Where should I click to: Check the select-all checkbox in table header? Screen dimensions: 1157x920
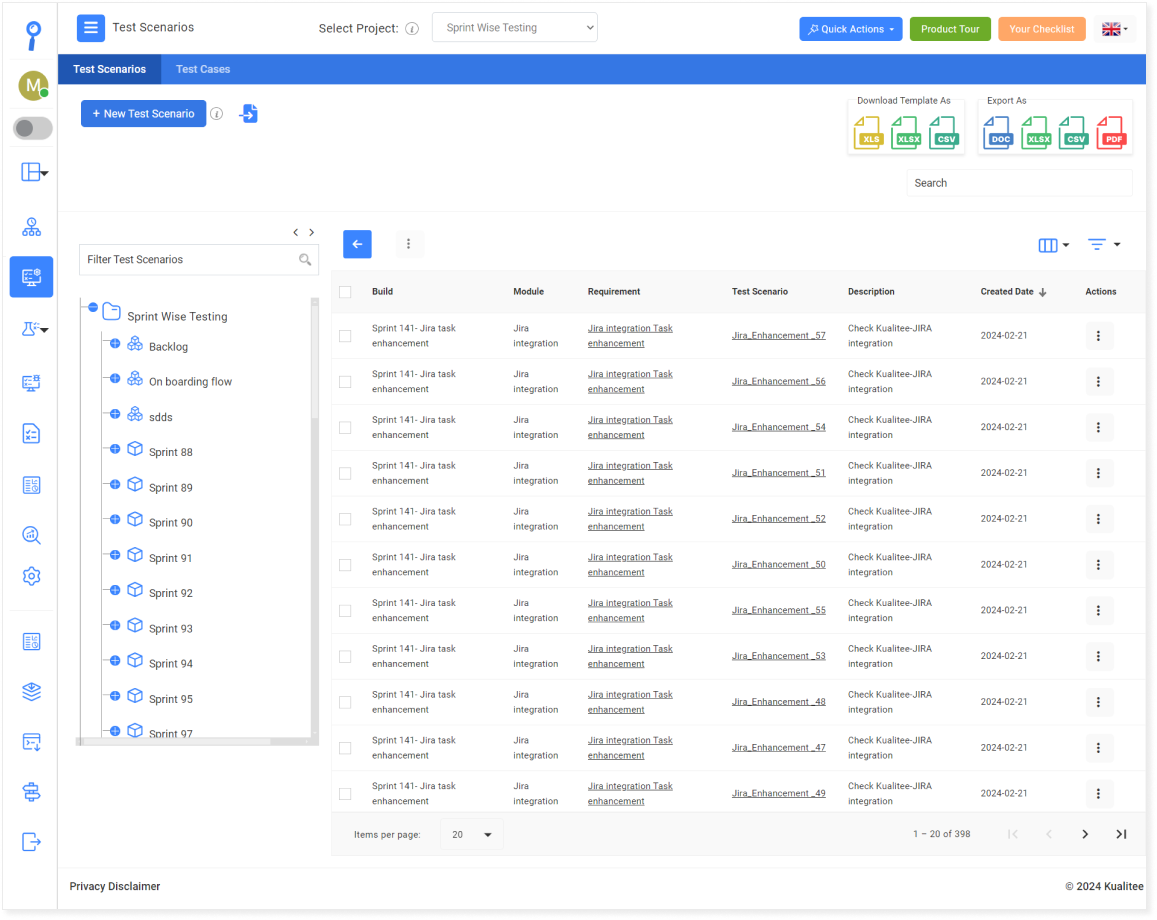(345, 291)
